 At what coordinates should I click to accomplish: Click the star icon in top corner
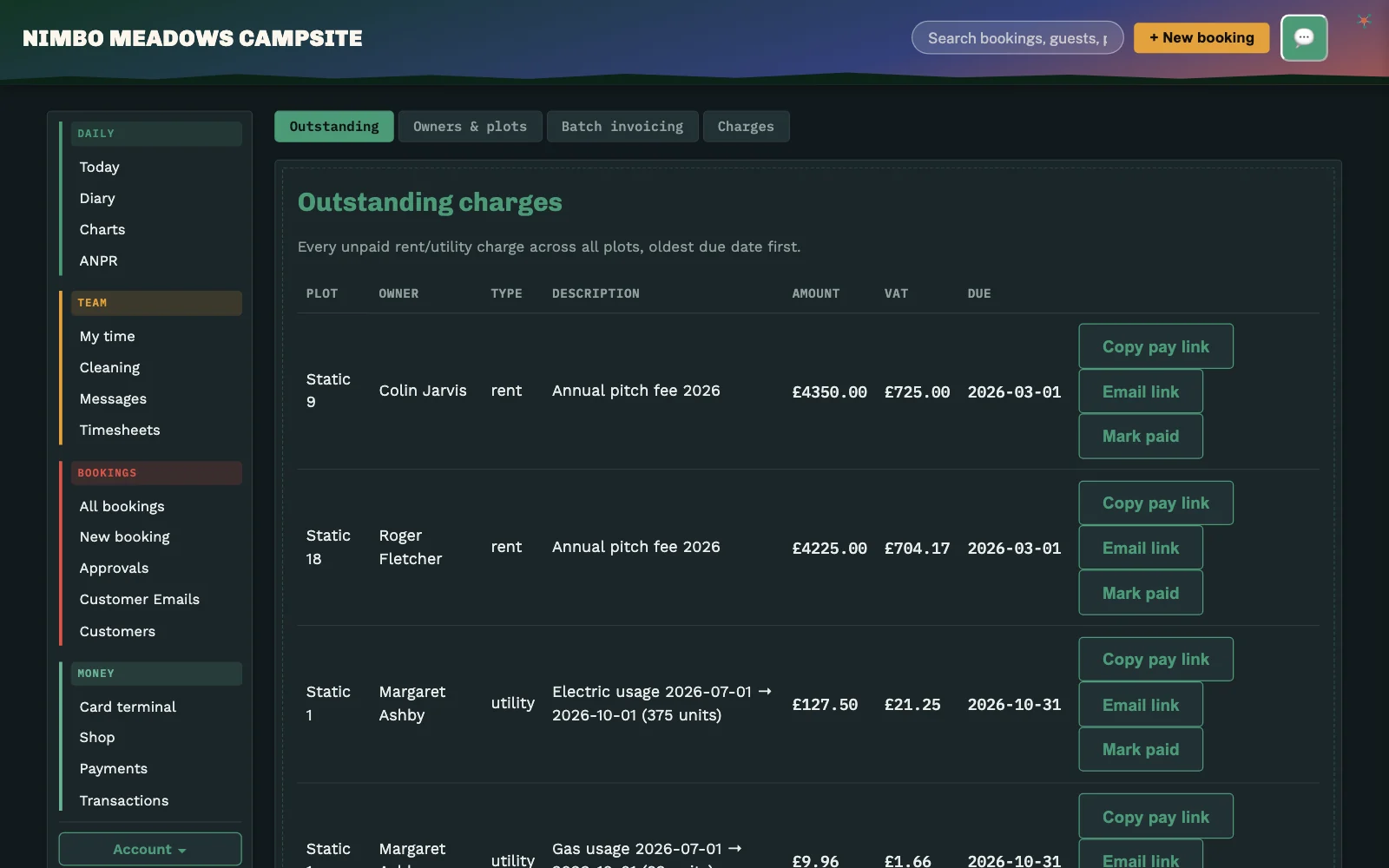pos(1364,21)
